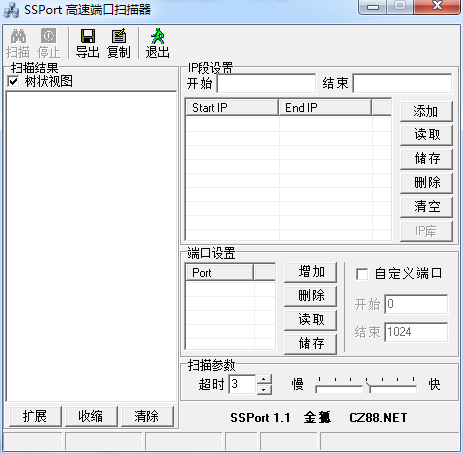The height and width of the screenshot is (454, 463).
Task: Click the scan speed slider thumb
Action: click(x=367, y=387)
